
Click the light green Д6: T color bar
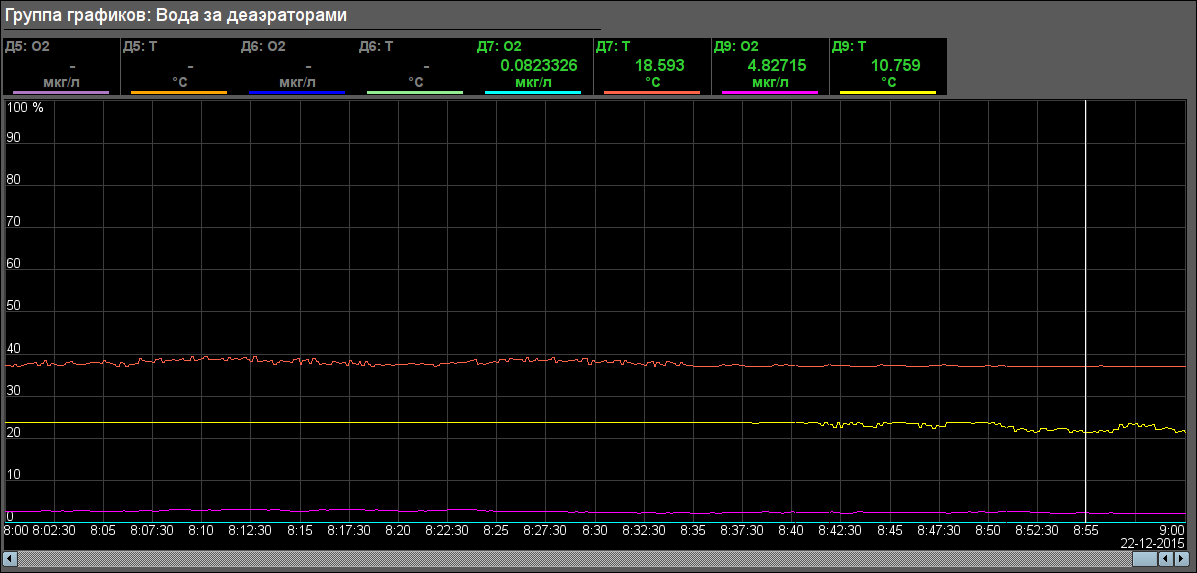pos(415,92)
